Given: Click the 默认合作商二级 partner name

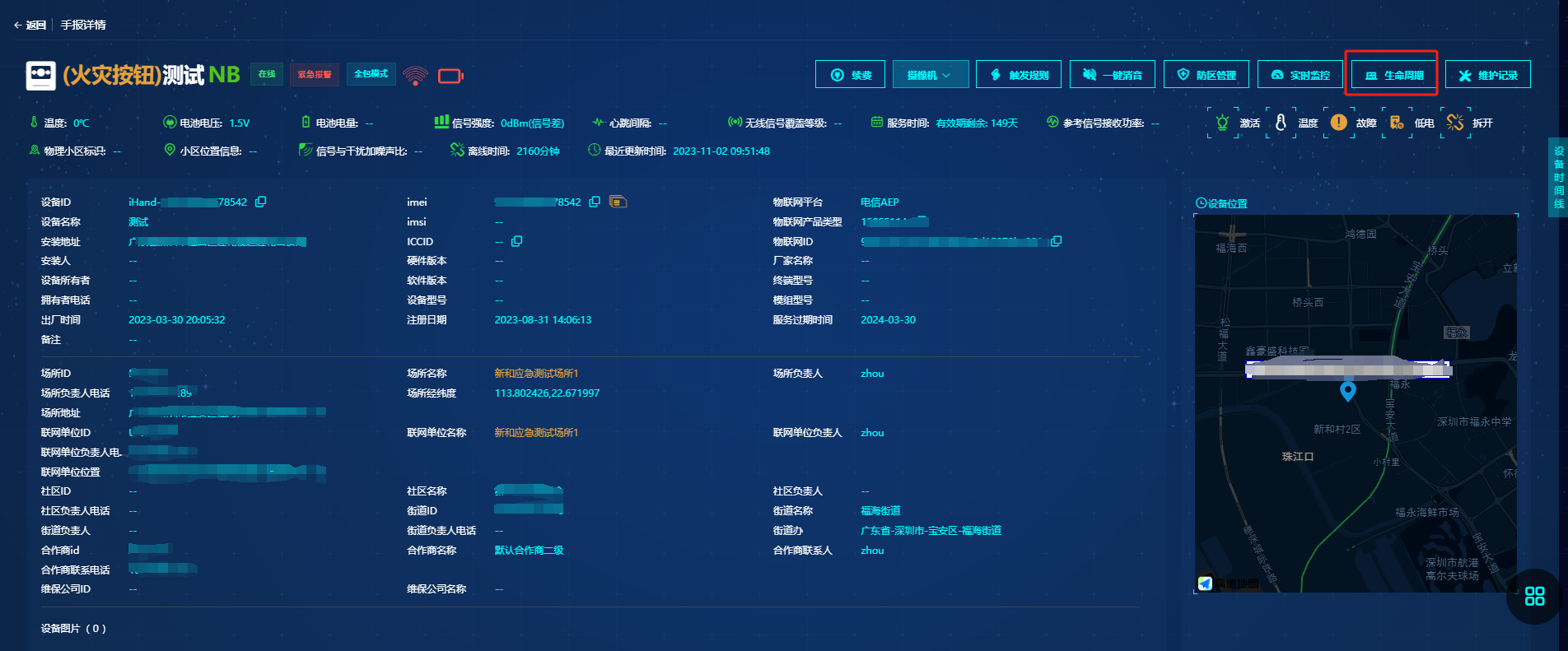Looking at the screenshot, I should [529, 551].
